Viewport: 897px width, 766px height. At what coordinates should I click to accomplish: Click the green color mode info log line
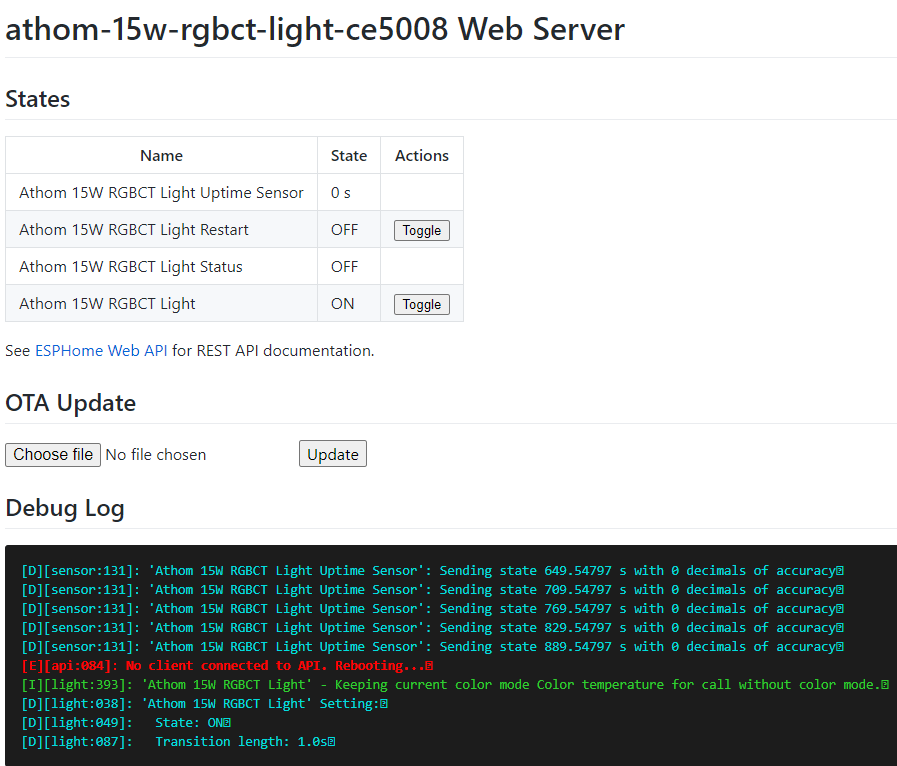point(455,685)
